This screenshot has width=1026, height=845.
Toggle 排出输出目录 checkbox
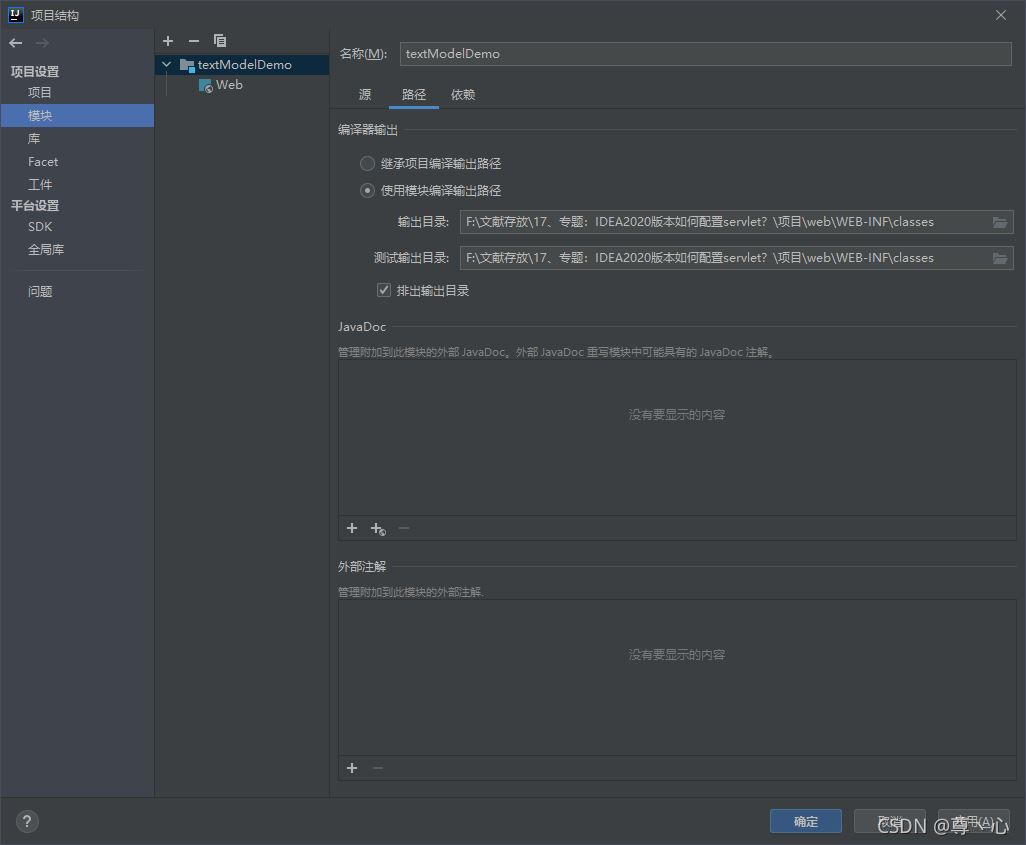[x=384, y=291]
